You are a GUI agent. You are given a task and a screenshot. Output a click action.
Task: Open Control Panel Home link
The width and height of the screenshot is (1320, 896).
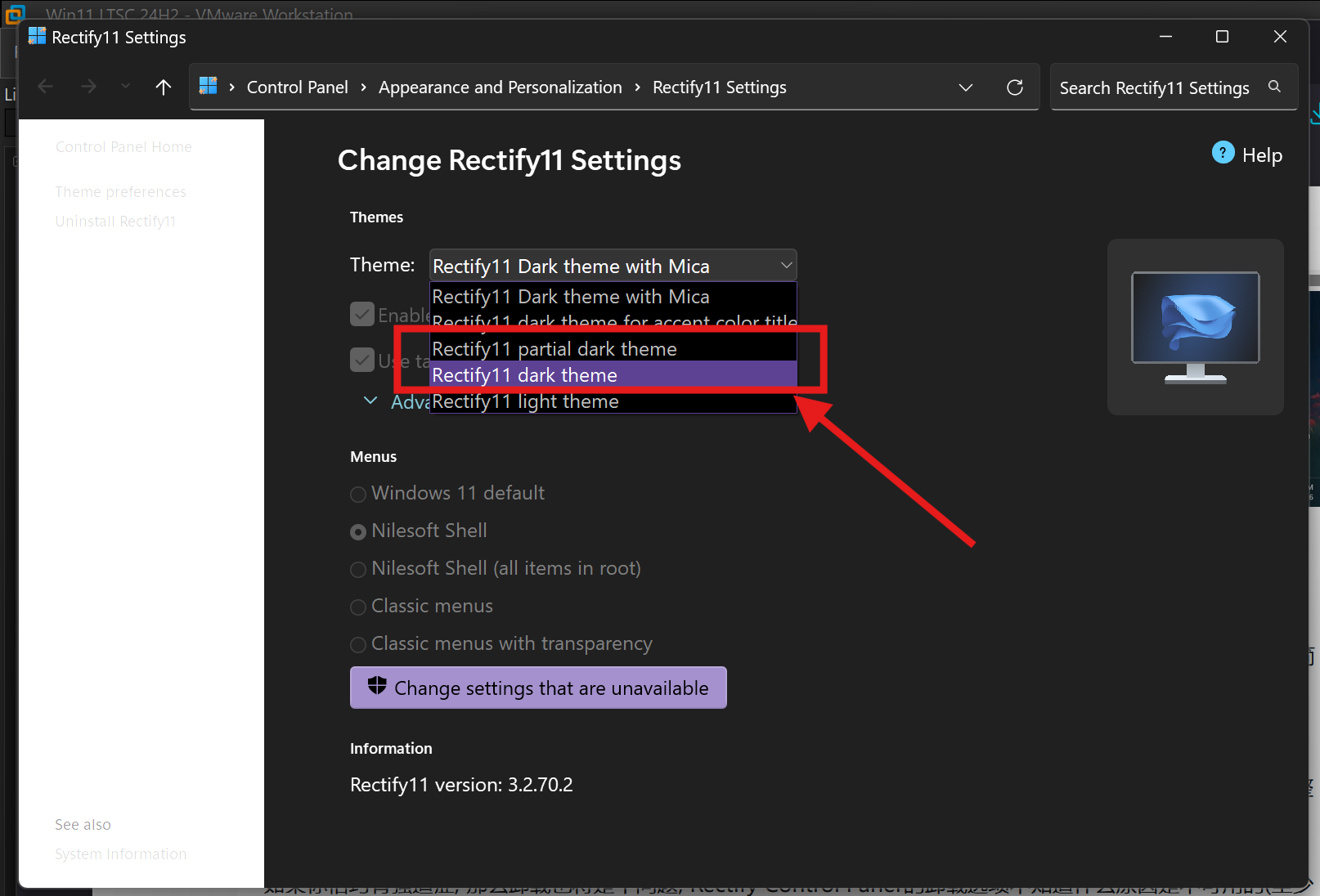(123, 146)
